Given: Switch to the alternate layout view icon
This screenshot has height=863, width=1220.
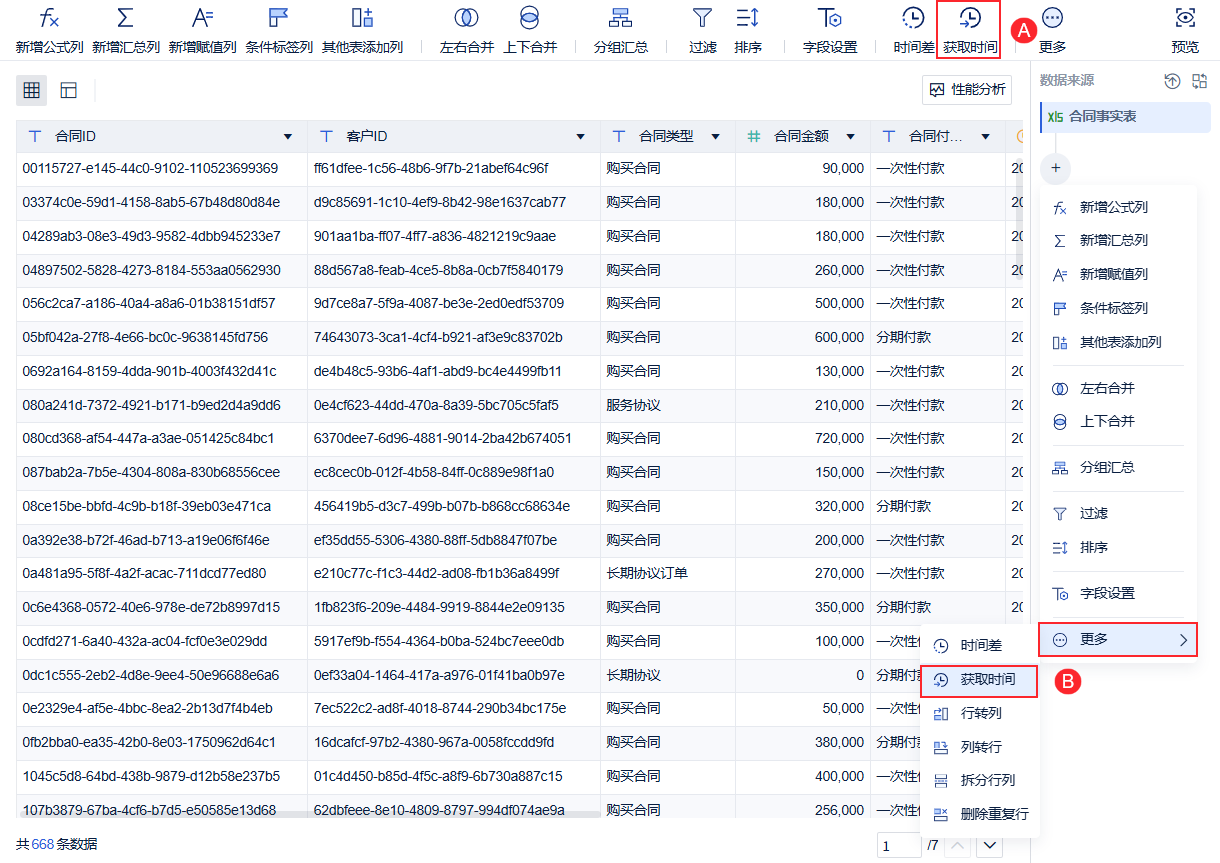Looking at the screenshot, I should 69,90.
